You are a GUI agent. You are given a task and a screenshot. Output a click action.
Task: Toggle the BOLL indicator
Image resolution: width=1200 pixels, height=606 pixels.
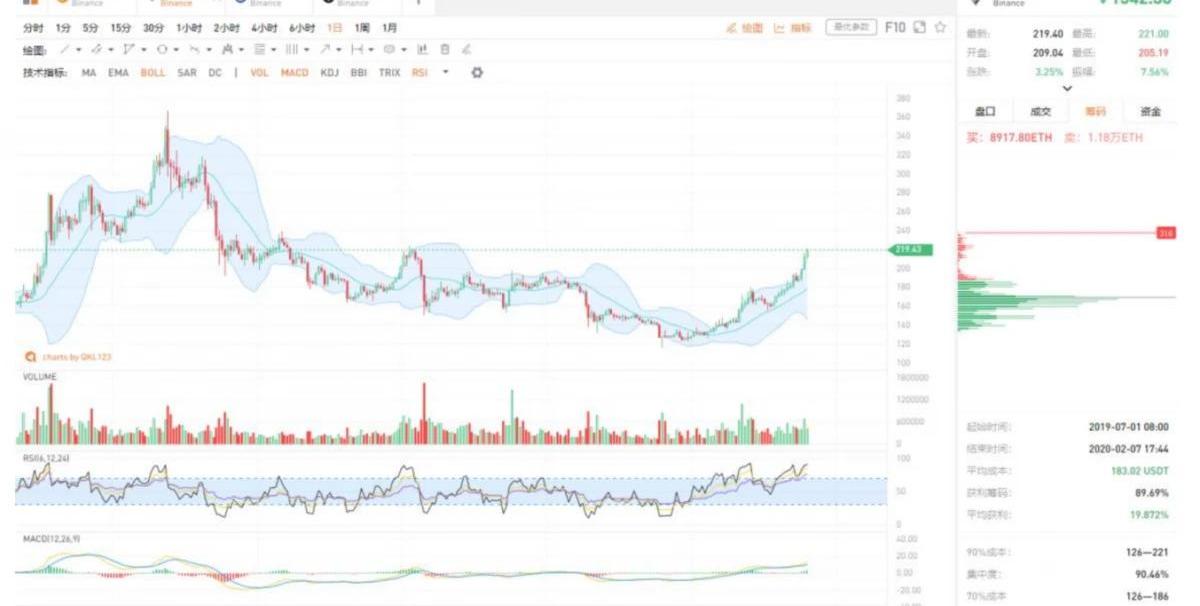153,73
